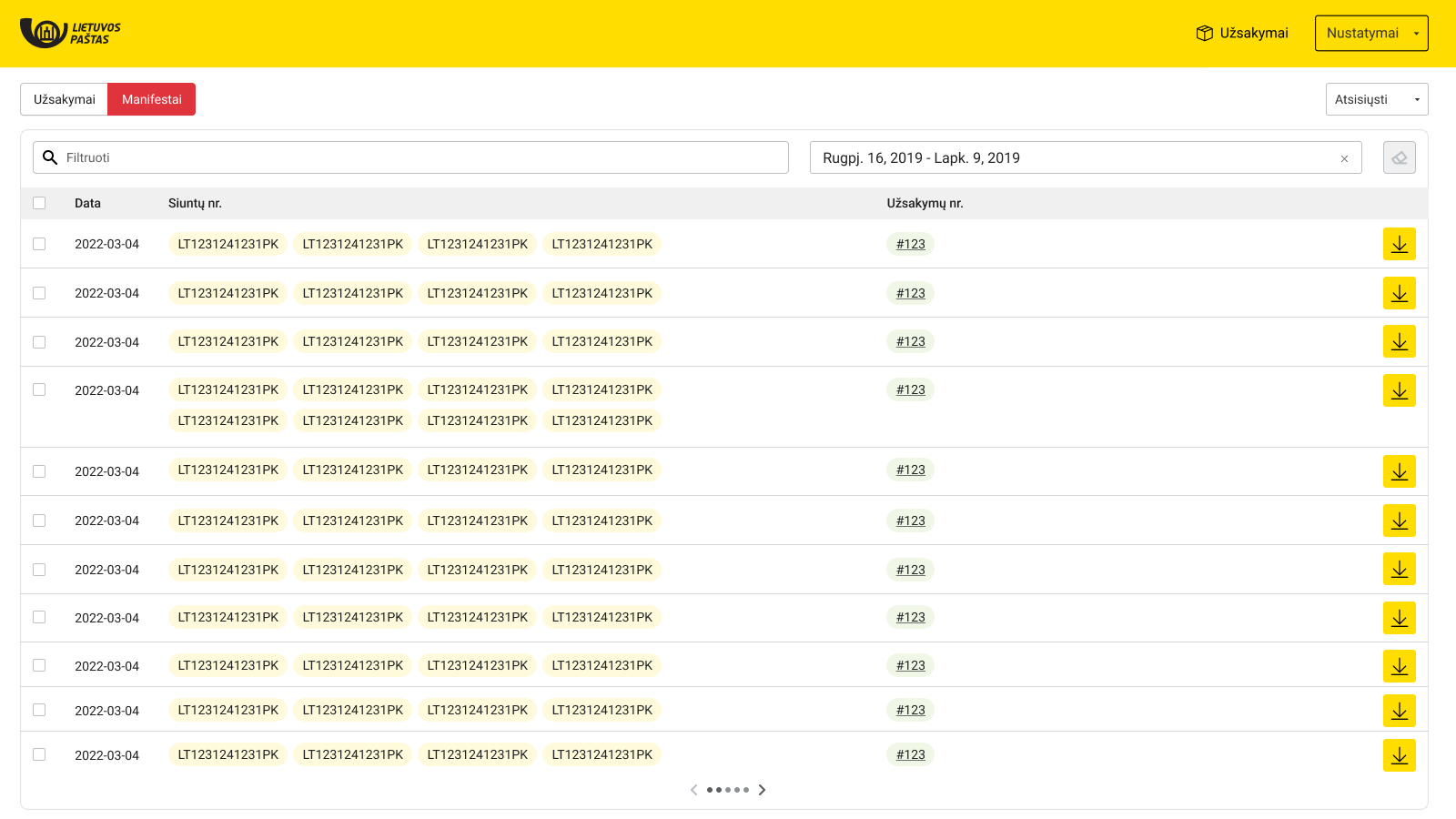Open order #123 in the second table row
The height and width of the screenshot is (819, 1456).
[910, 293]
